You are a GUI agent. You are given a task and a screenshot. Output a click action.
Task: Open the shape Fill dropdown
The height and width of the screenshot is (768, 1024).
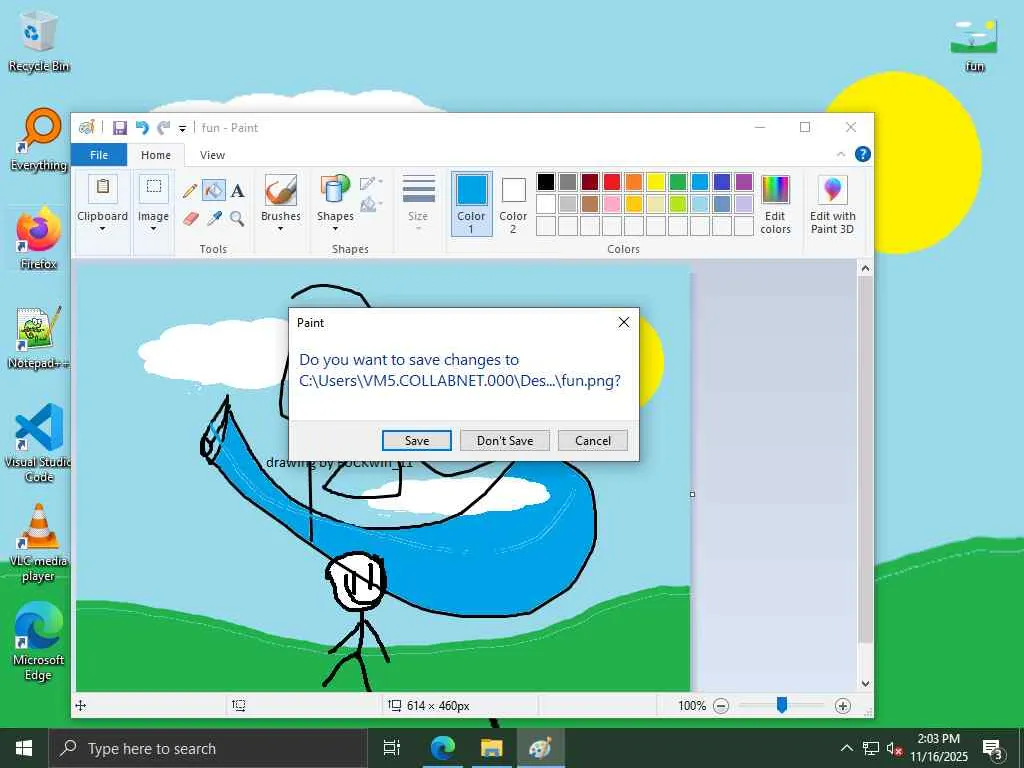click(371, 204)
